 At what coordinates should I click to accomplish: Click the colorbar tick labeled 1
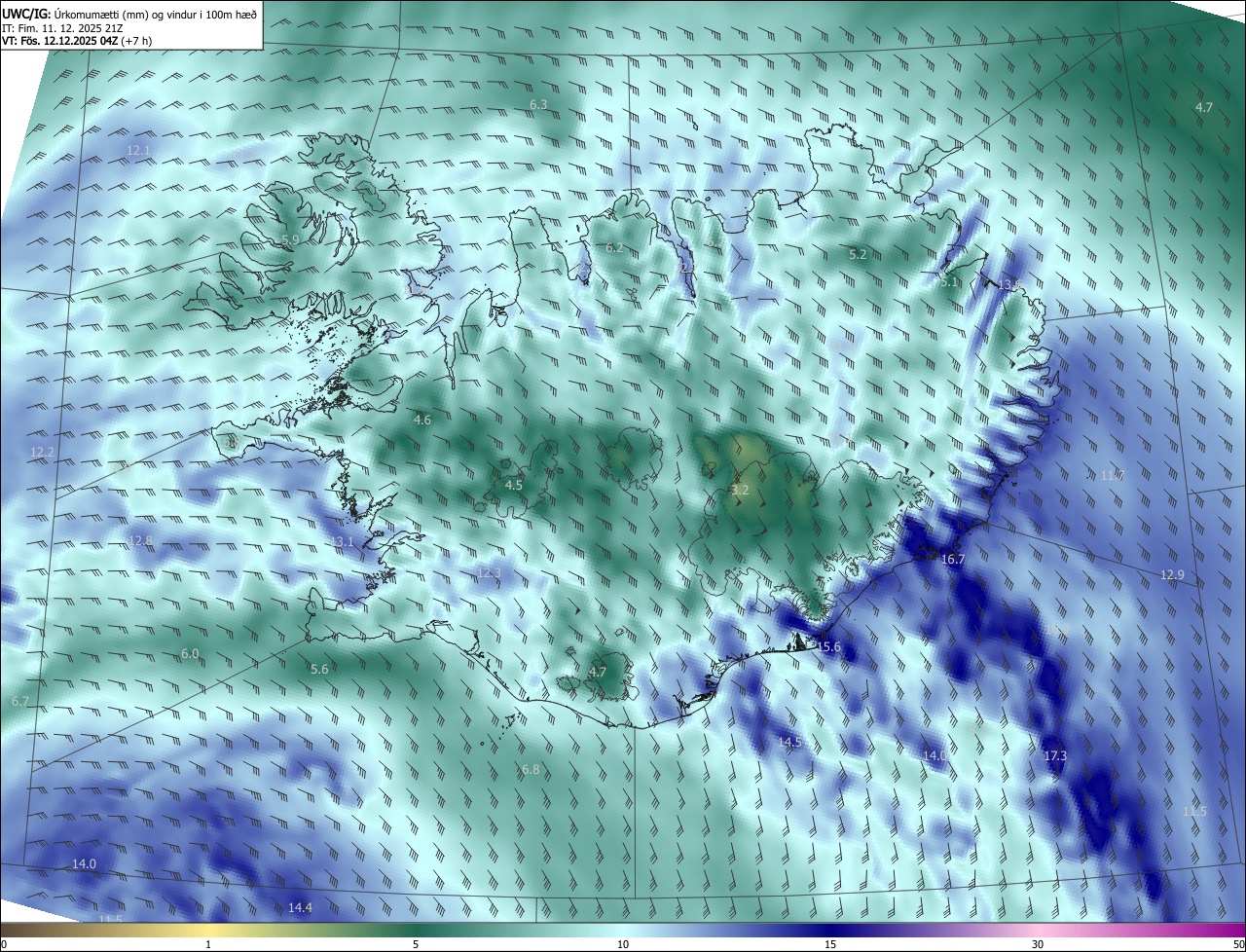208,944
